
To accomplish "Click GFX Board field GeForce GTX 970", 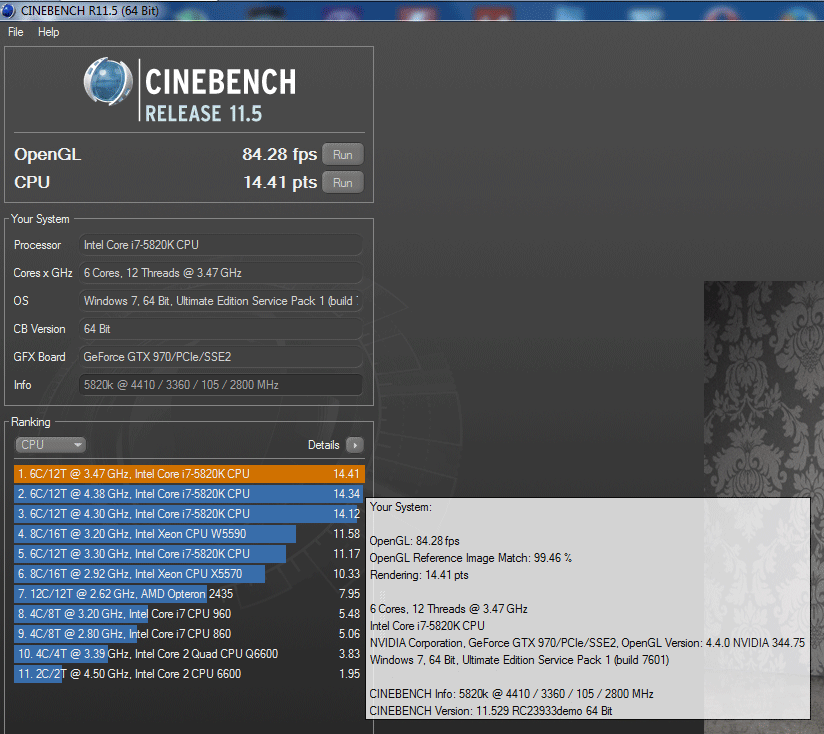I will (221, 357).
